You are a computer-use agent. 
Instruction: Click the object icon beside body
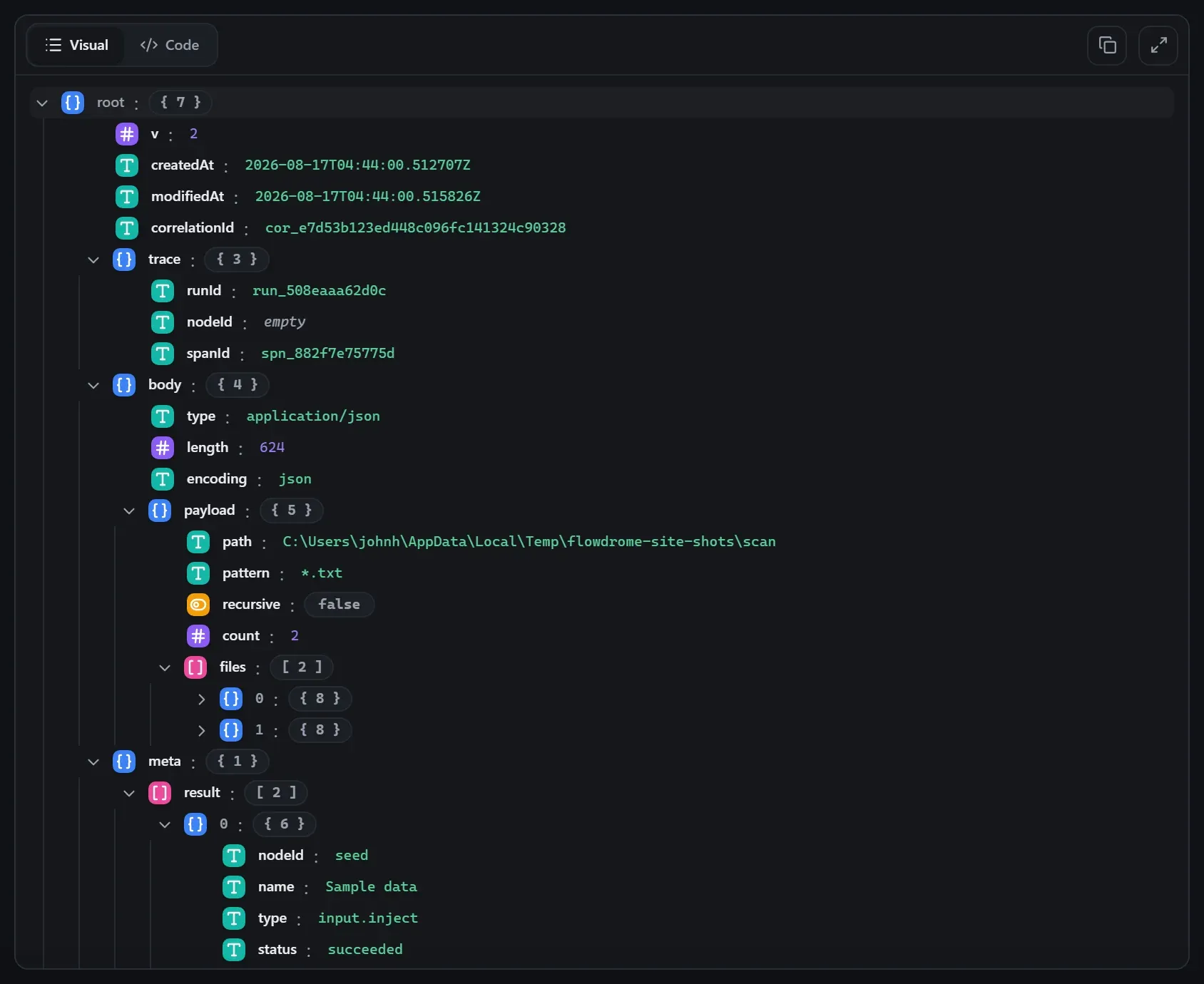pyautogui.click(x=124, y=385)
